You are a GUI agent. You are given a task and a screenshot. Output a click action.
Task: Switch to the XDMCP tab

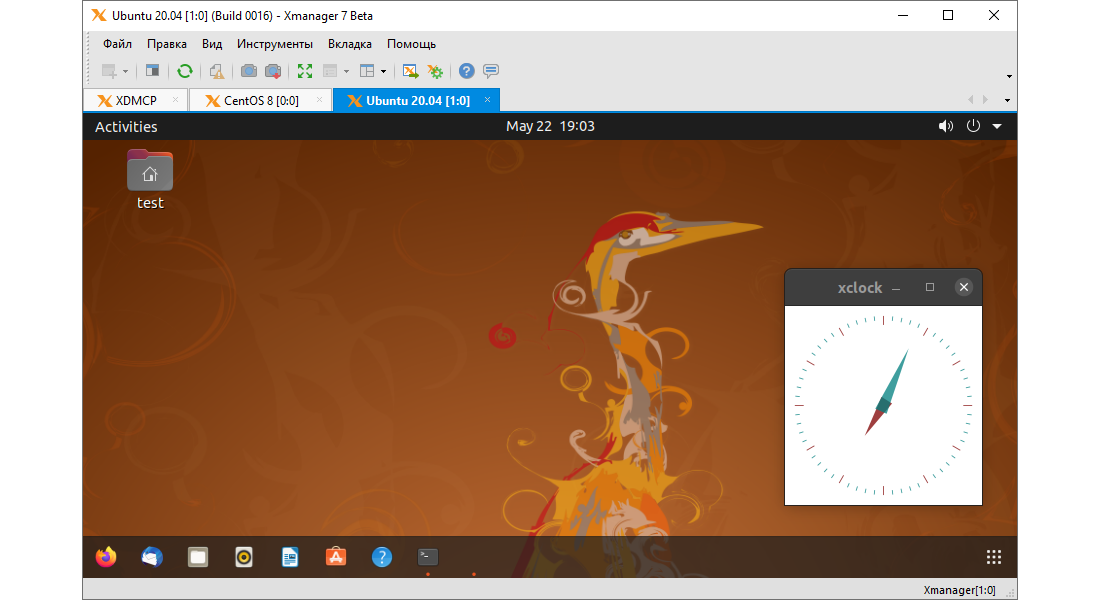(x=136, y=100)
